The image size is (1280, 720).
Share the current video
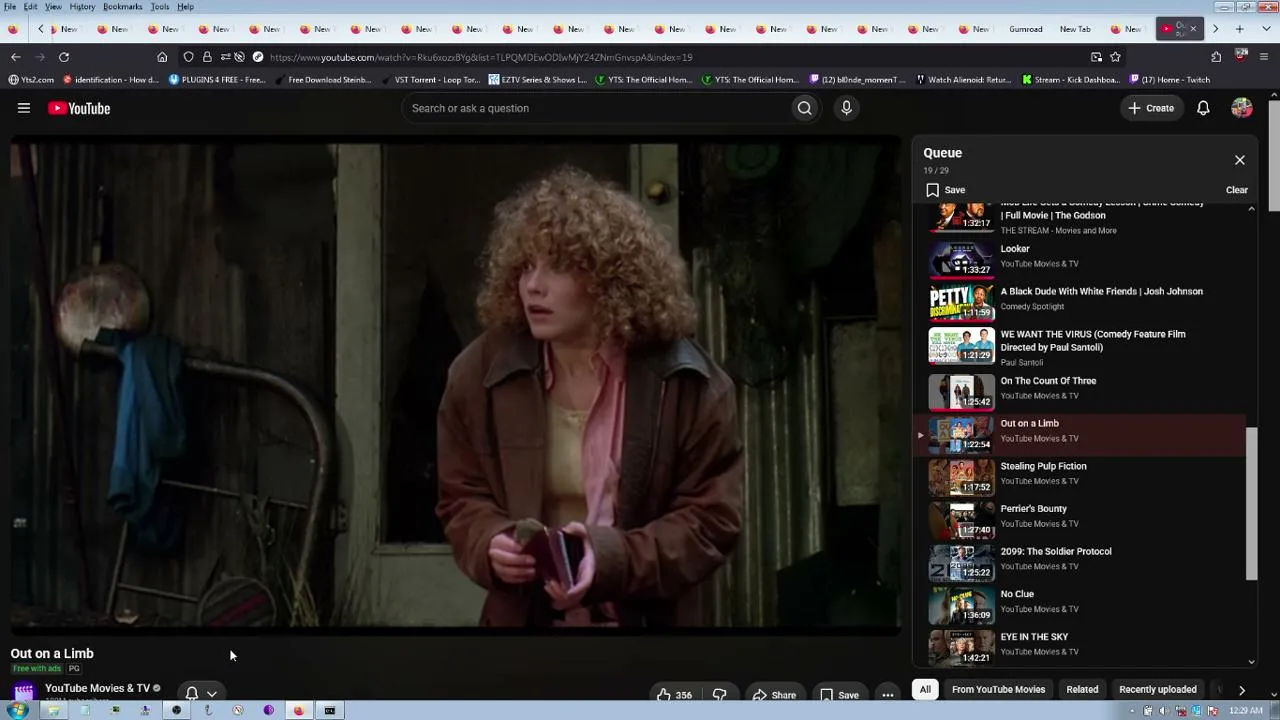tap(774, 695)
